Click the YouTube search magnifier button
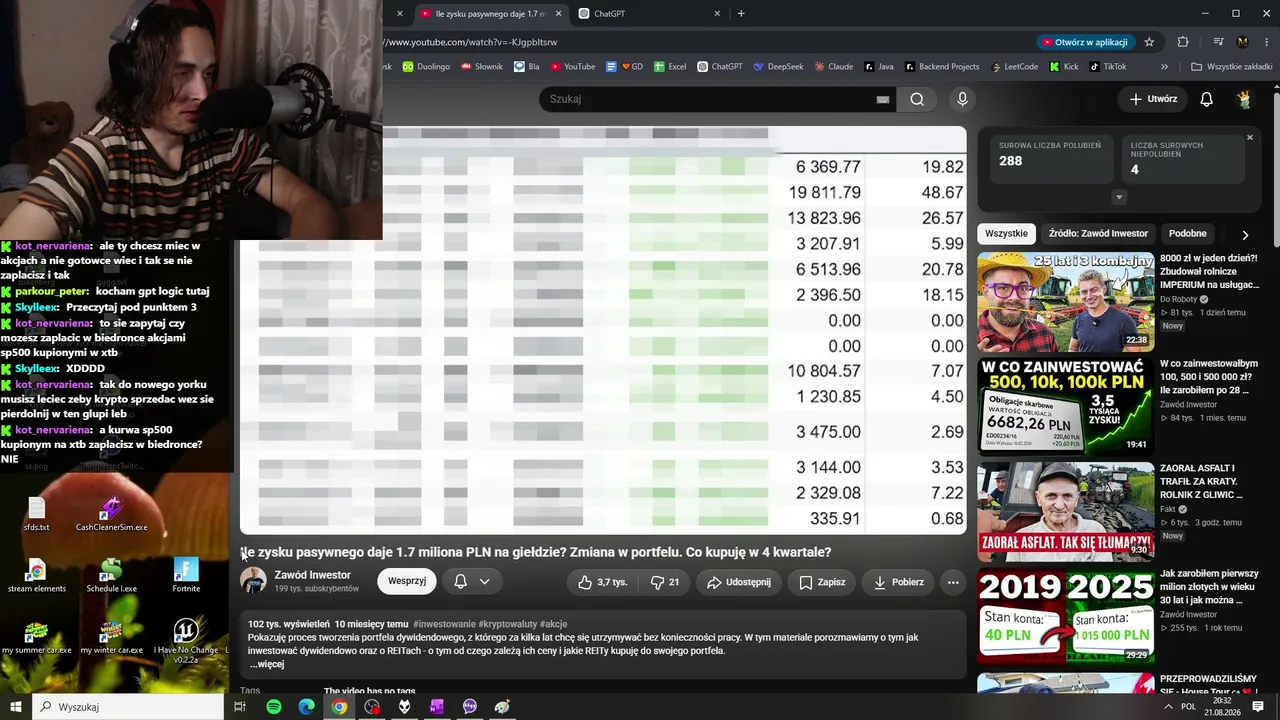Image resolution: width=1280 pixels, height=720 pixels. (917, 99)
